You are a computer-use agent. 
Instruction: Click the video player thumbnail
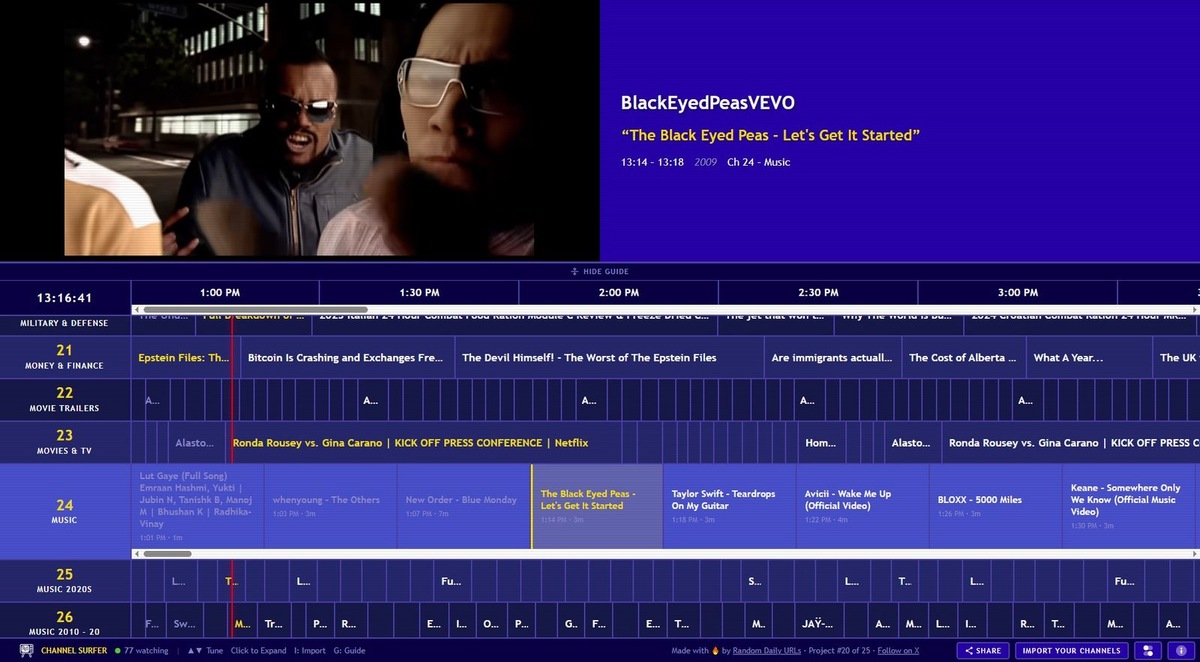pos(299,128)
